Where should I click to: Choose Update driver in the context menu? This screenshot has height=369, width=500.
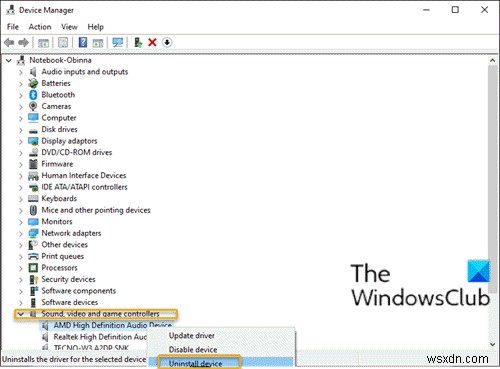tap(192, 336)
